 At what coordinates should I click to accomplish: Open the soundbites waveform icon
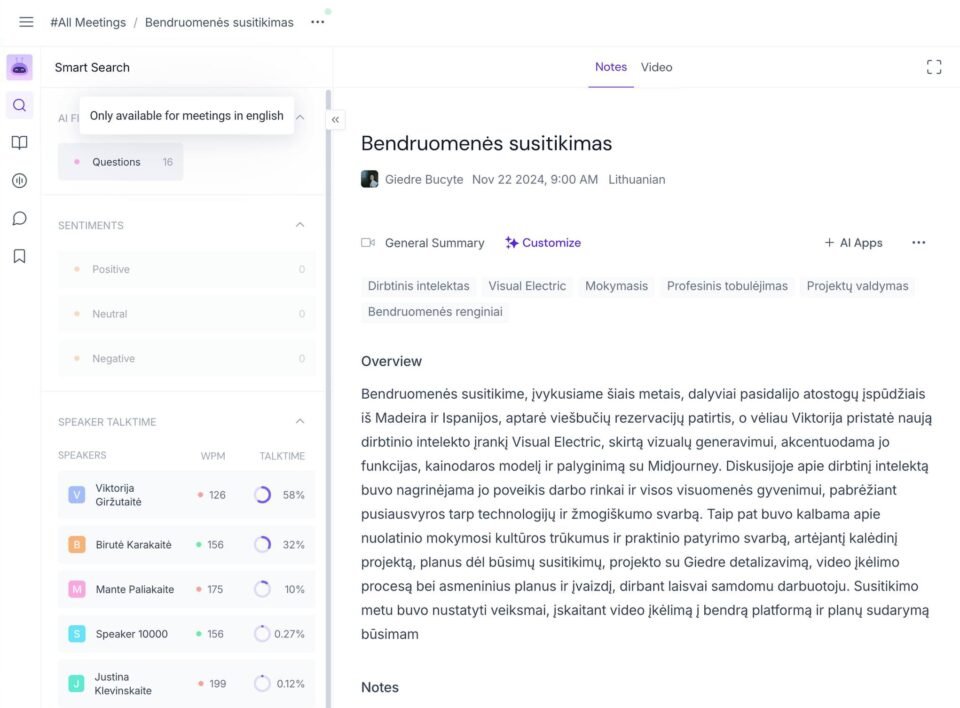coord(20,181)
